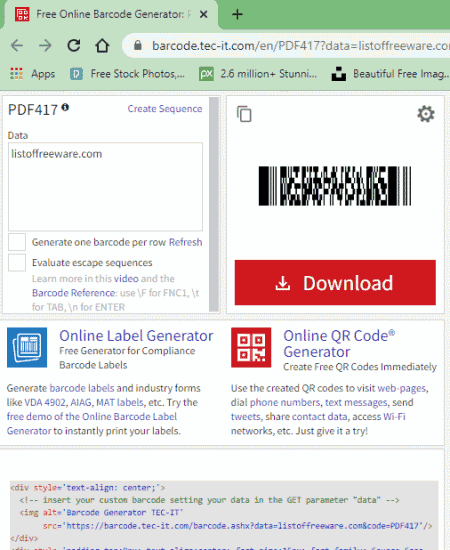The height and width of the screenshot is (550, 450).
Task: Open the Online QR Code Generator heading
Action: click(x=339, y=344)
